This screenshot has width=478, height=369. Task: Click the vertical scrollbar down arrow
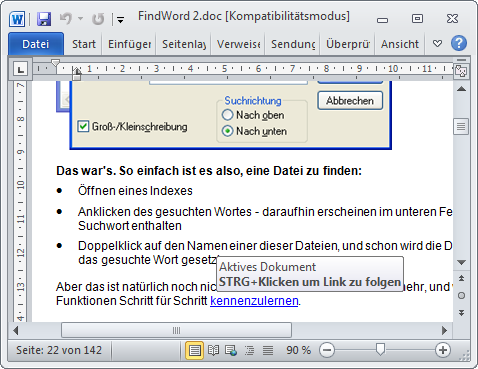[461, 263]
